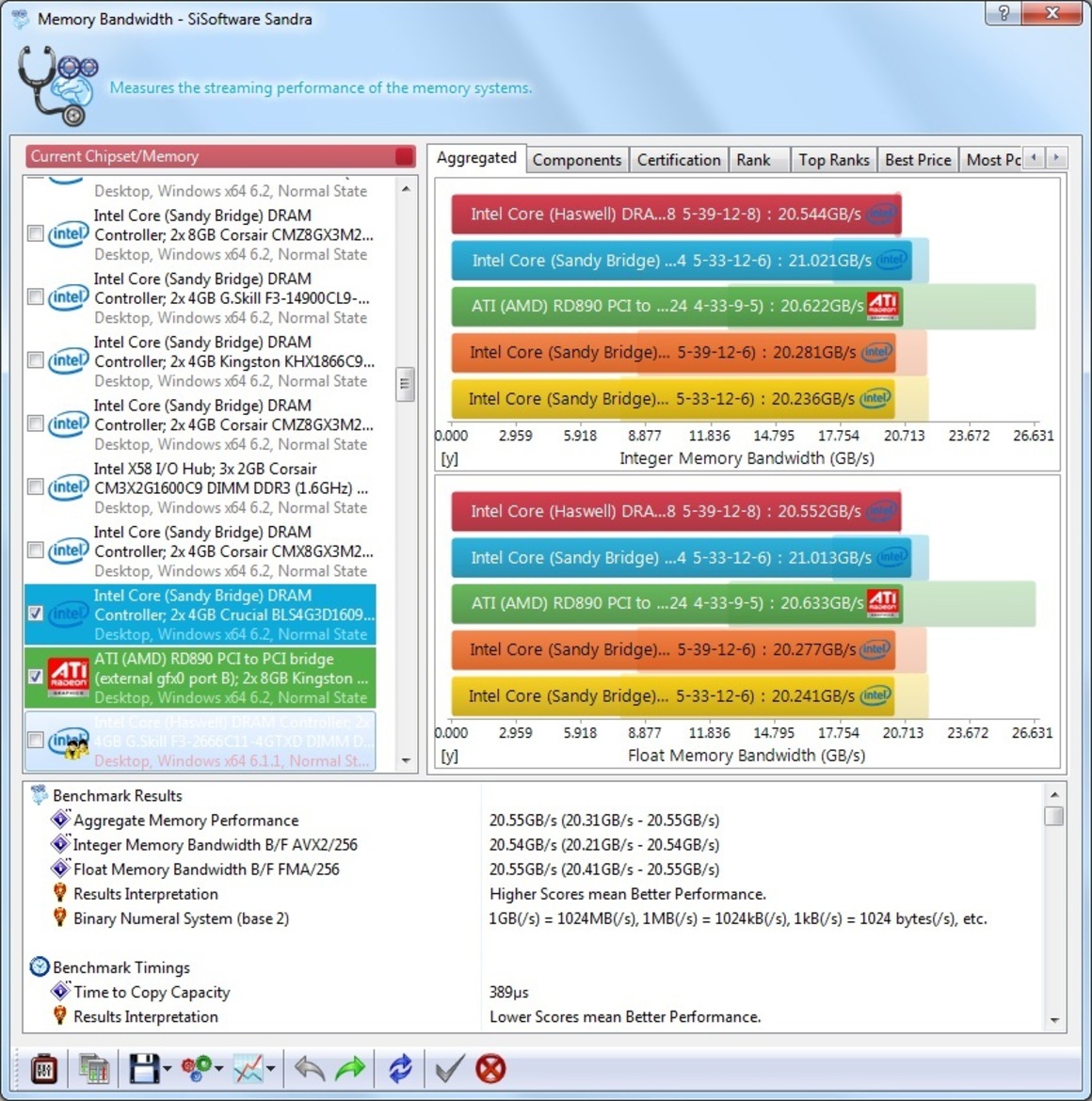Click the green ATI RD890 bar in Float chart
Image resolution: width=1092 pixels, height=1101 pixels.
click(x=677, y=603)
